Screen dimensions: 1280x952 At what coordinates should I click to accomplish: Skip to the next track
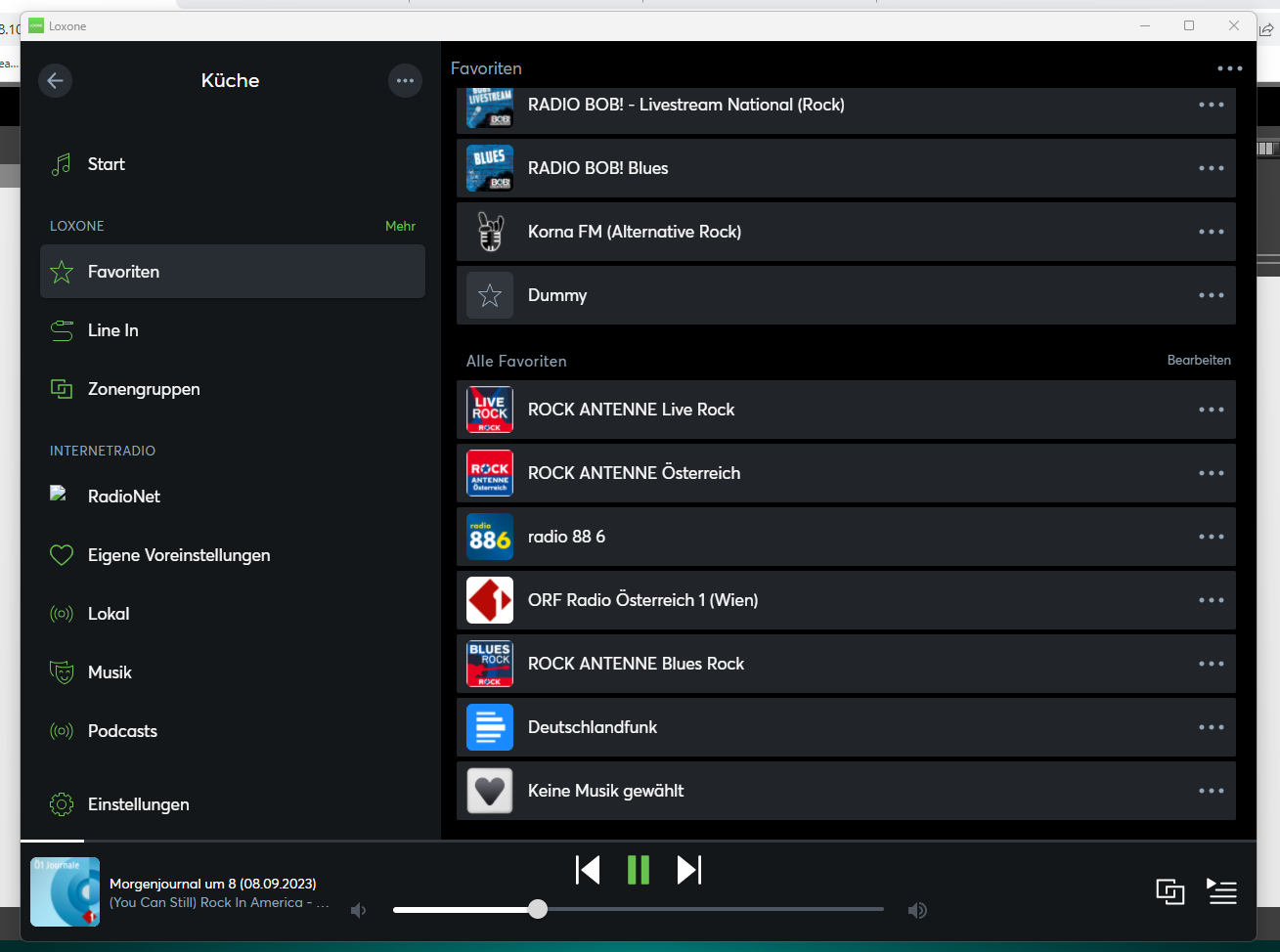689,870
